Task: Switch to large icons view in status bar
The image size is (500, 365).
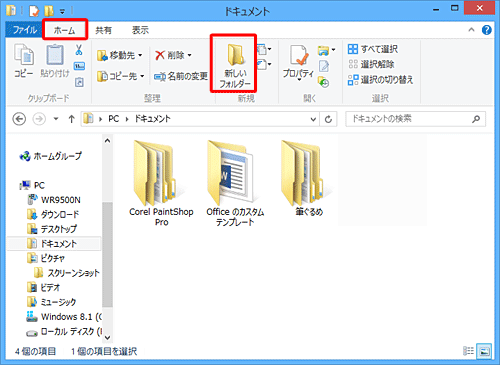Action: (484, 351)
